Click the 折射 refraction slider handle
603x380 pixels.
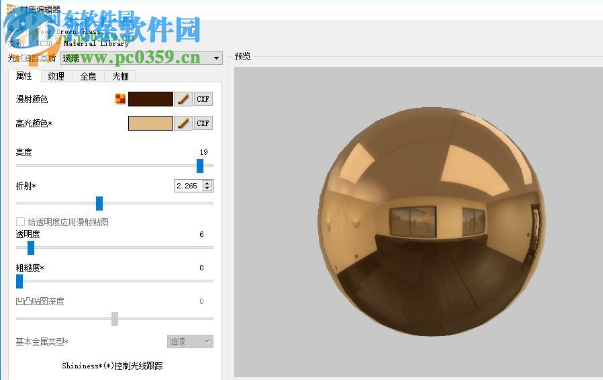(99, 203)
